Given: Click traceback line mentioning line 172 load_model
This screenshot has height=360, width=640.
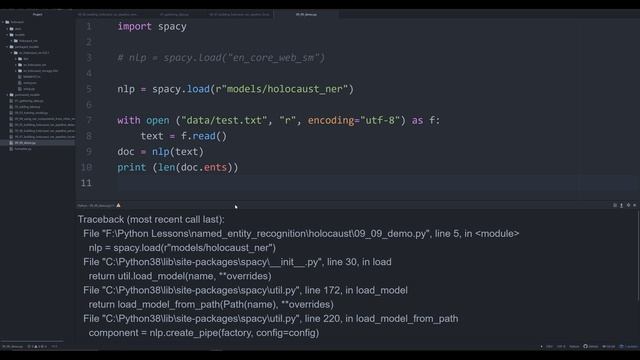Looking at the screenshot, I should coord(245,290).
